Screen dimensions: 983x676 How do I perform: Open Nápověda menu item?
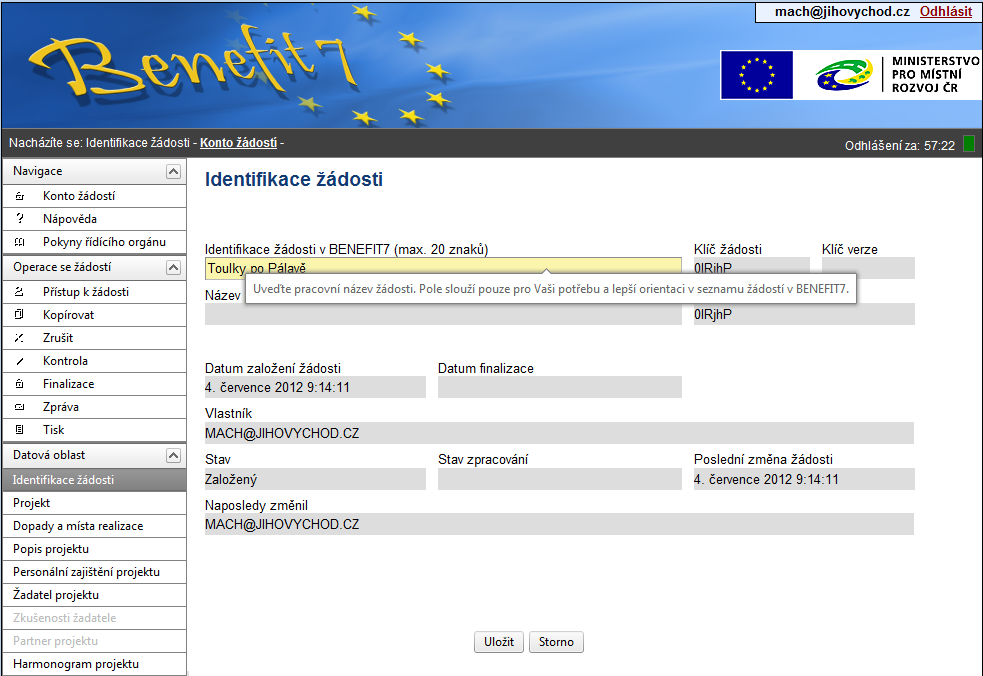click(x=95, y=219)
